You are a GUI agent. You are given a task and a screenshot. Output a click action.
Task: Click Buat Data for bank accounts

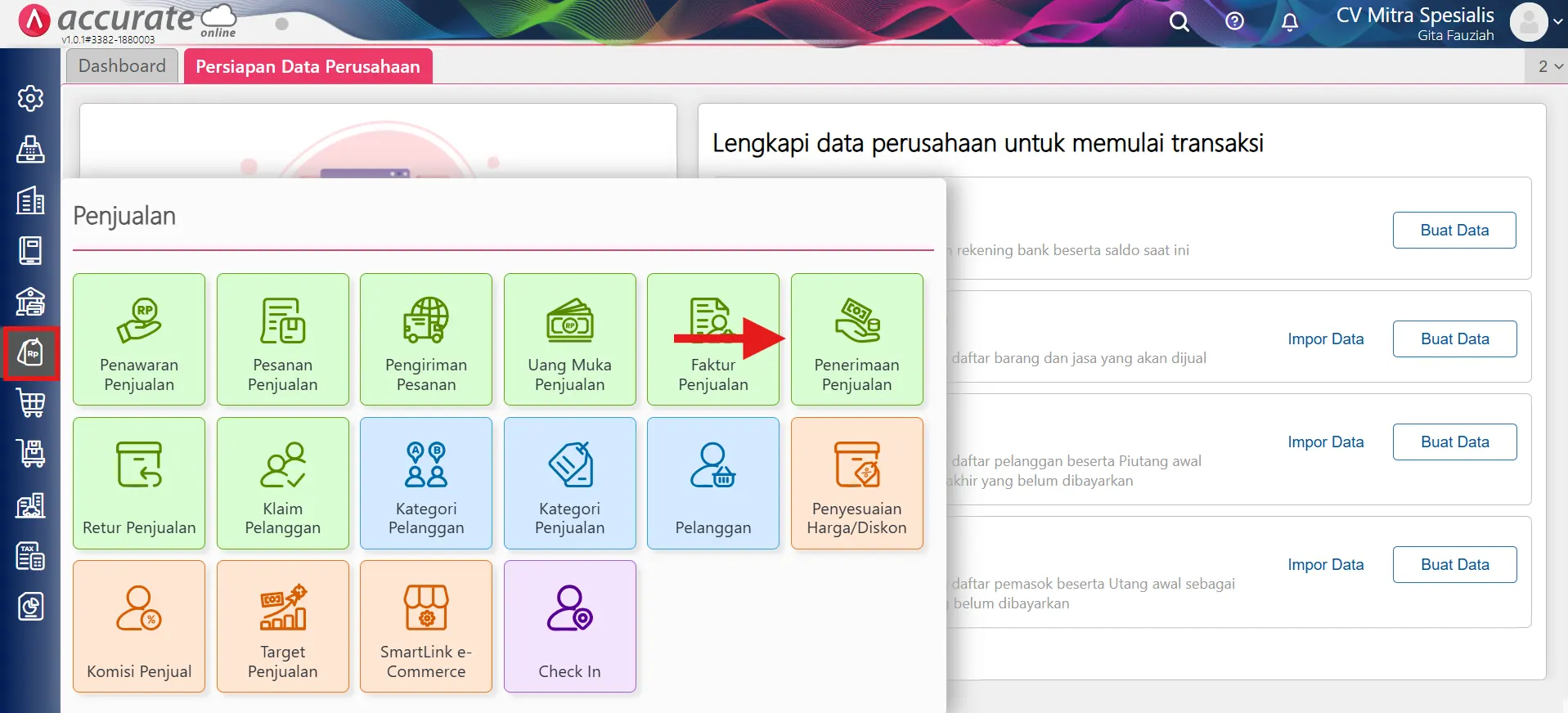(x=1453, y=231)
